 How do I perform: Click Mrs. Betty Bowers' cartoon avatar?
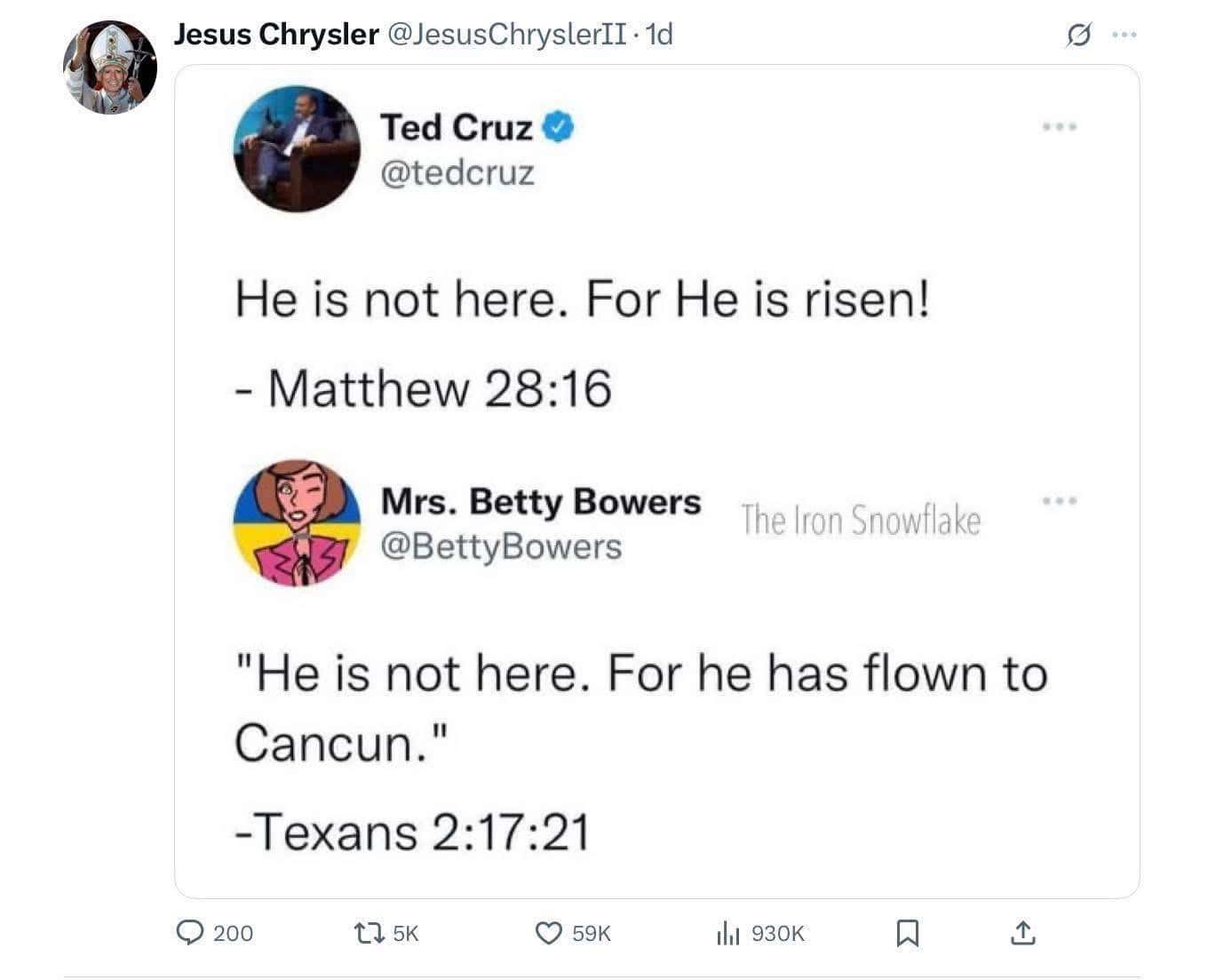(297, 522)
